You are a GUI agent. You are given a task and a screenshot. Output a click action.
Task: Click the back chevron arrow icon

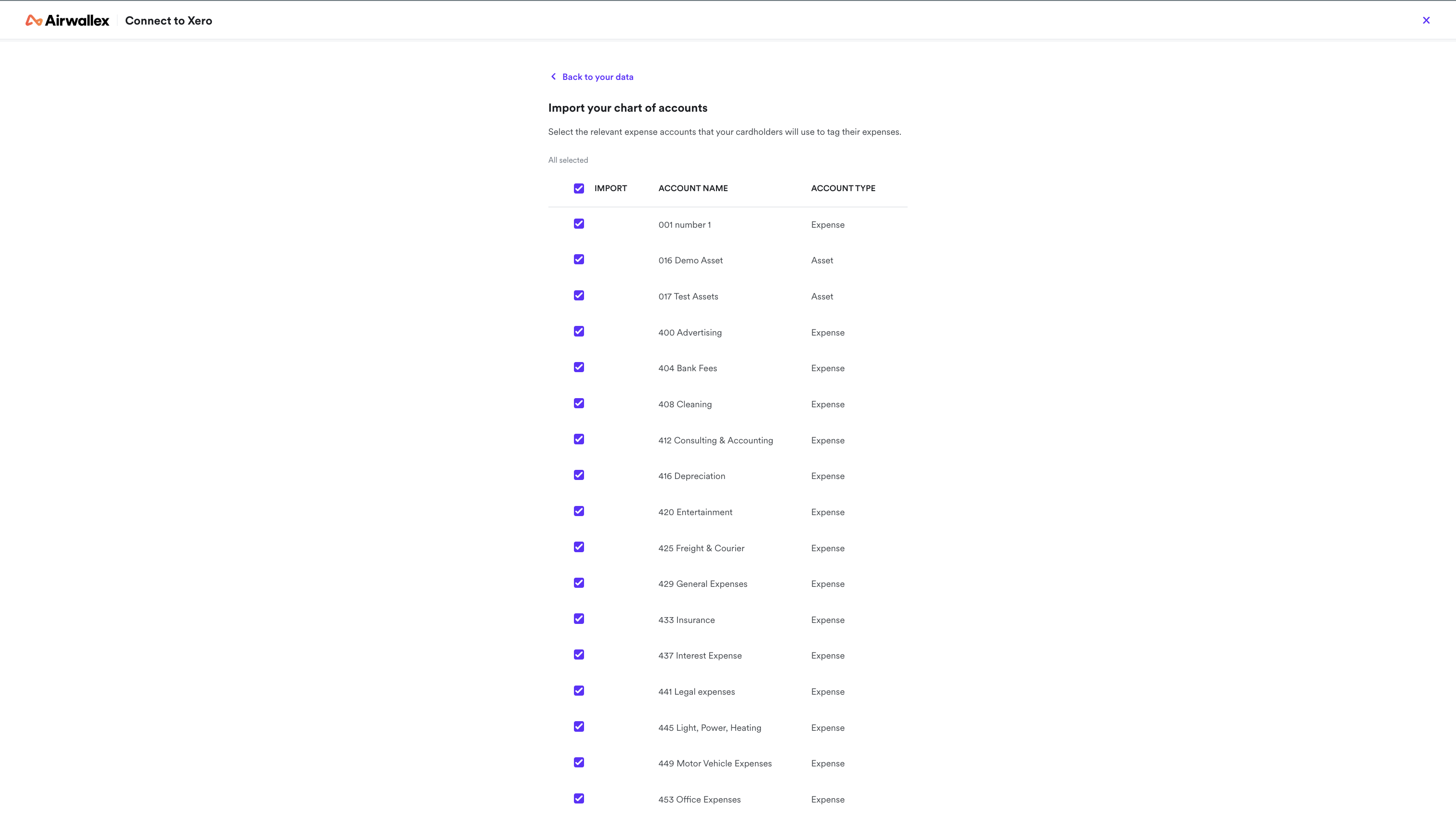(x=553, y=76)
